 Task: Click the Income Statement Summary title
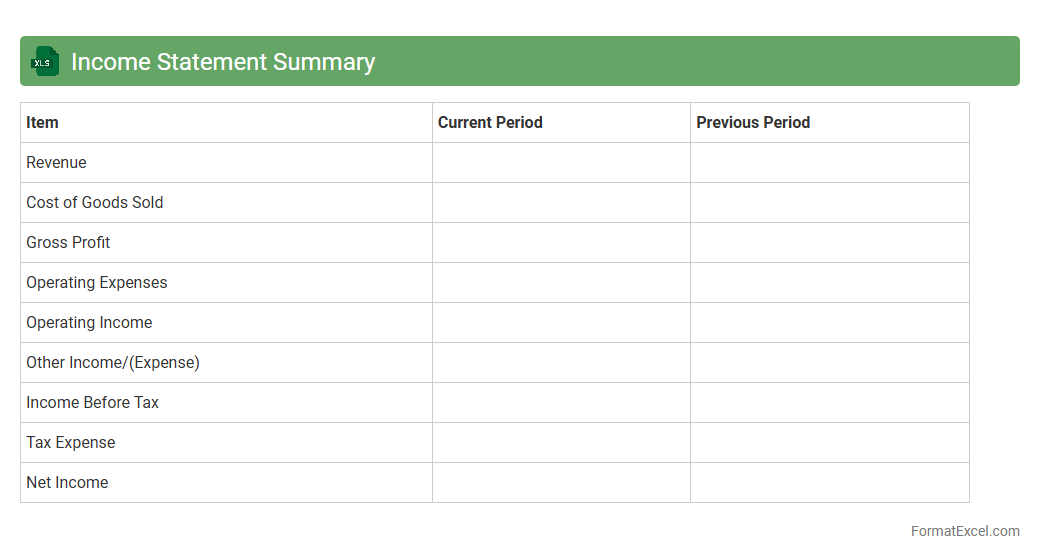pos(223,62)
